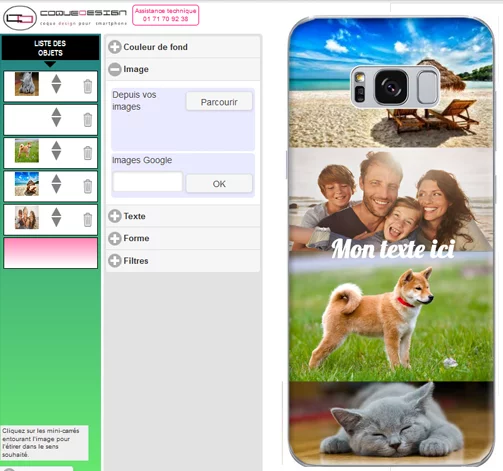This screenshot has height=471, width=503.
Task: Select the 'Mon texte ici' text on the case
Action: coord(393,249)
